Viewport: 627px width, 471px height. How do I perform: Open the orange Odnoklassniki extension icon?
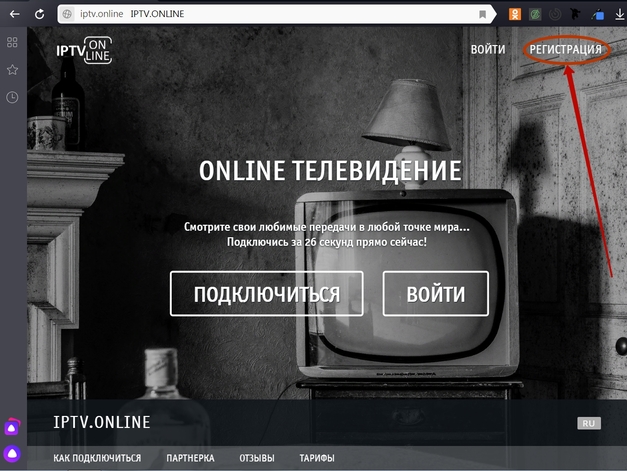coord(515,14)
